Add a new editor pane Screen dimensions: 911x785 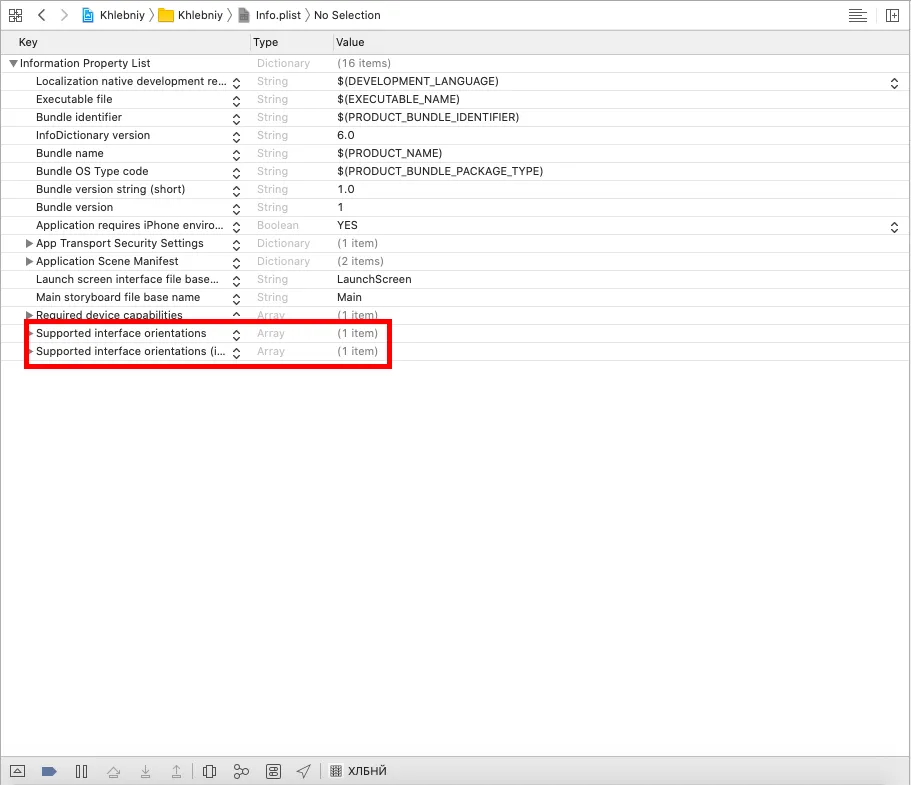point(892,16)
